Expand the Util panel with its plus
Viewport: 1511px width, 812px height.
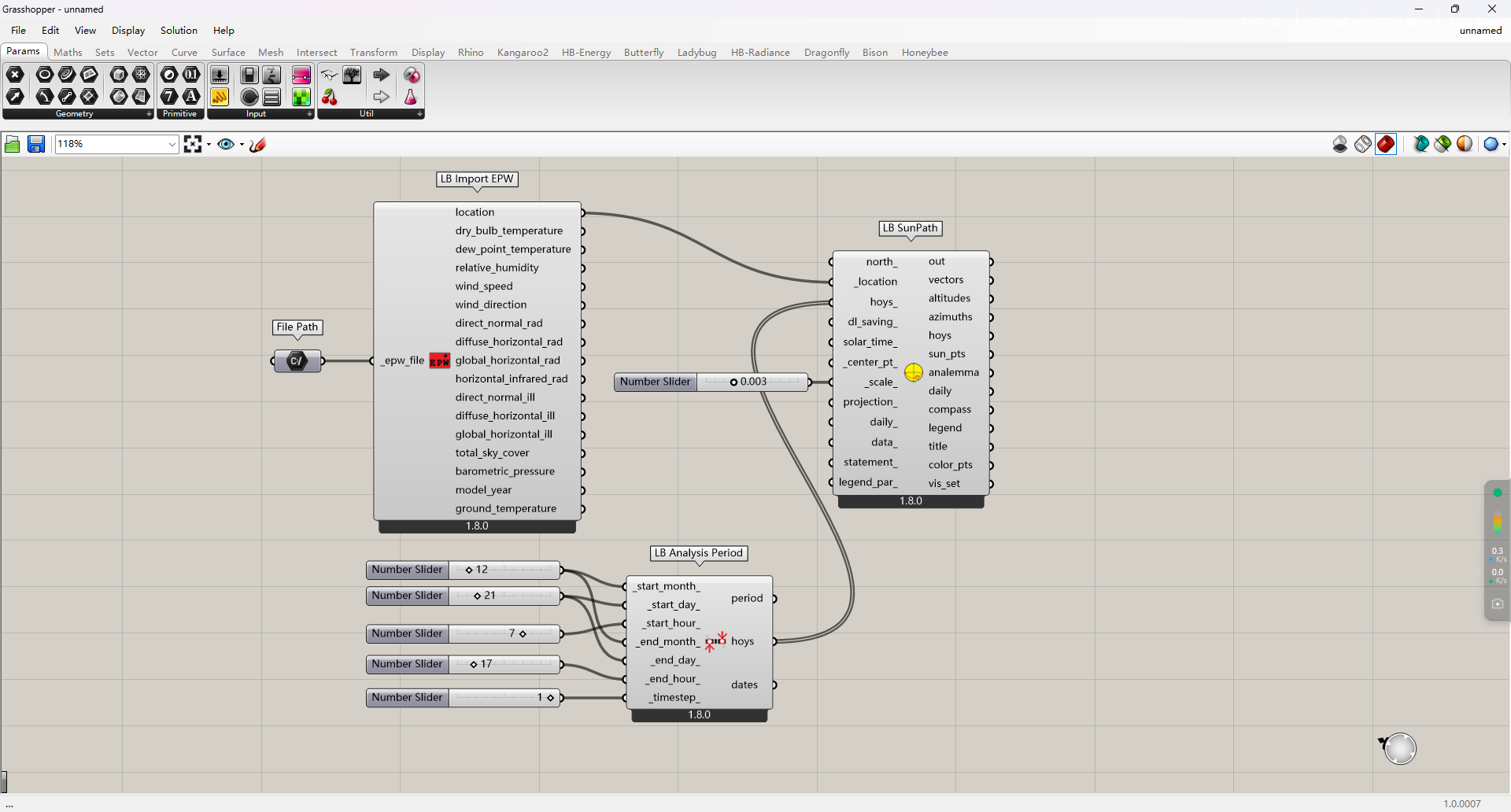pos(419,114)
